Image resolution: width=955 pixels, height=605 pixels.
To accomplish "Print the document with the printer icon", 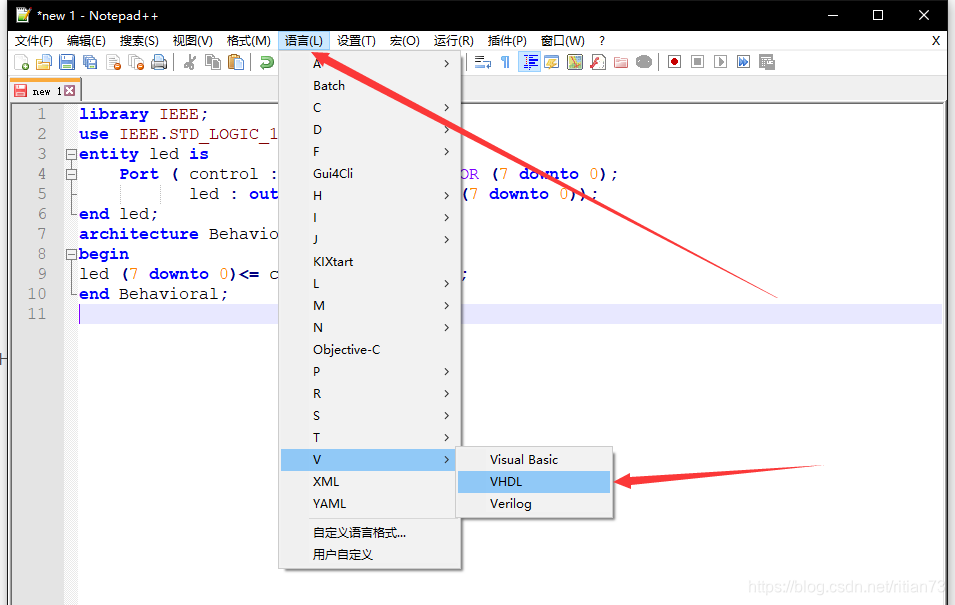I will (159, 62).
